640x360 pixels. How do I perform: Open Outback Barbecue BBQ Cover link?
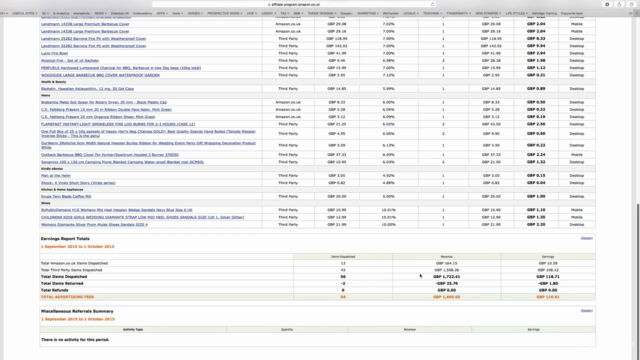pyautogui.click(x=110, y=155)
